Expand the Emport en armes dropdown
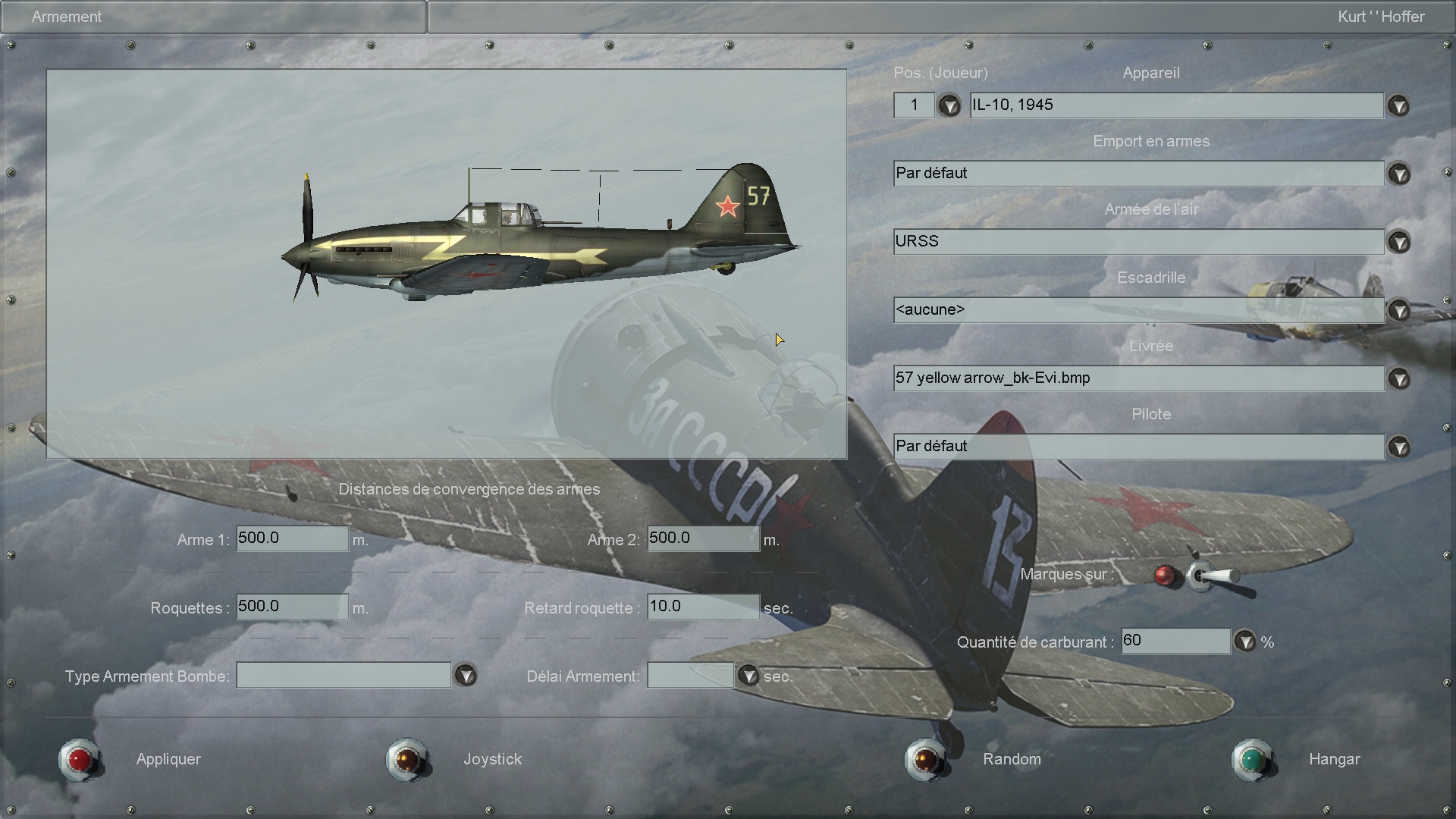This screenshot has width=1456, height=819. 1398,174
